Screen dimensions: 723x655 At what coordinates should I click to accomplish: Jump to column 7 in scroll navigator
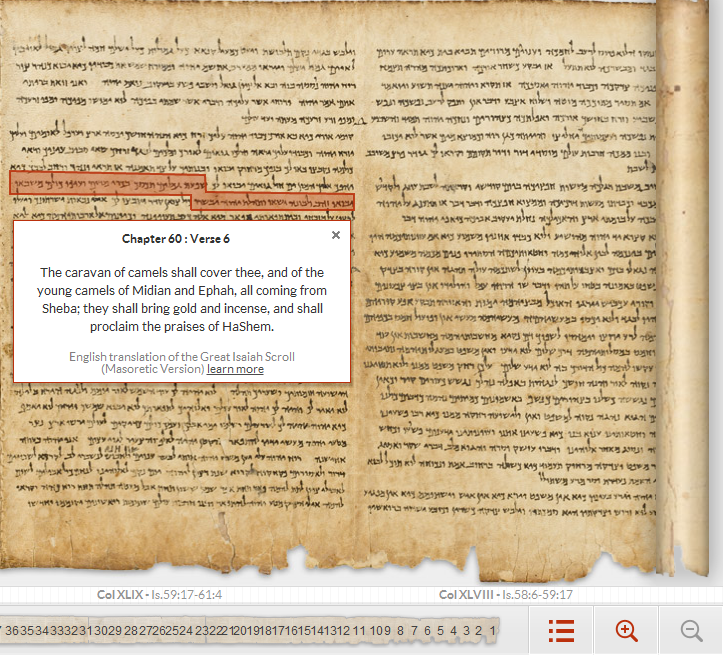point(414,631)
